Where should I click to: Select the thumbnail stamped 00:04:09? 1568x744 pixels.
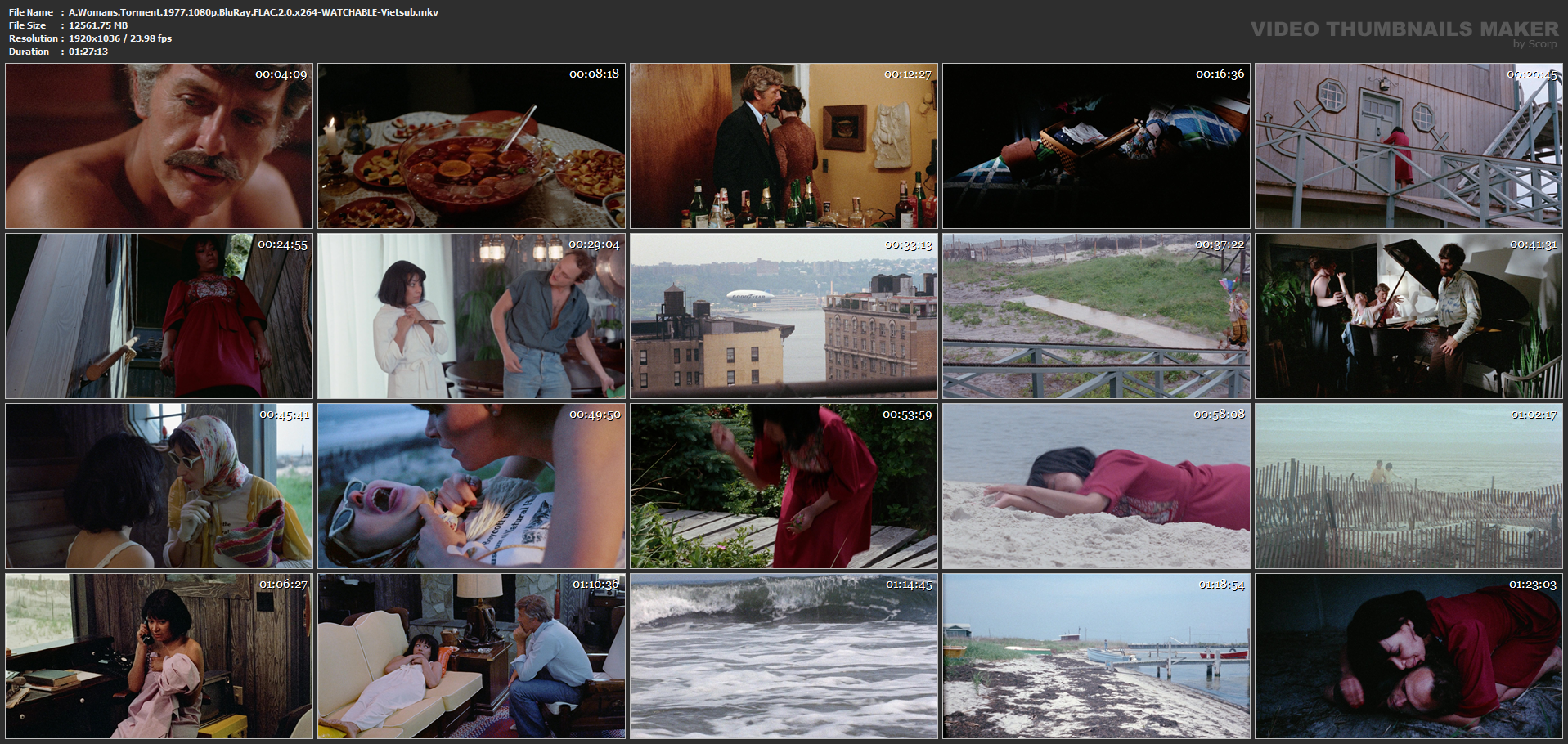[159, 146]
